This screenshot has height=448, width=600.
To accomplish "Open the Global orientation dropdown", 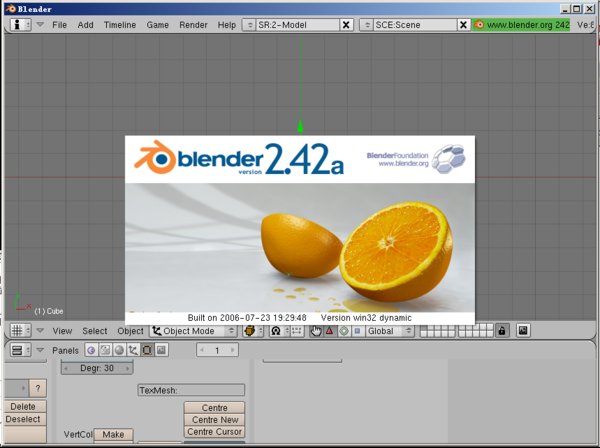I will [x=390, y=331].
